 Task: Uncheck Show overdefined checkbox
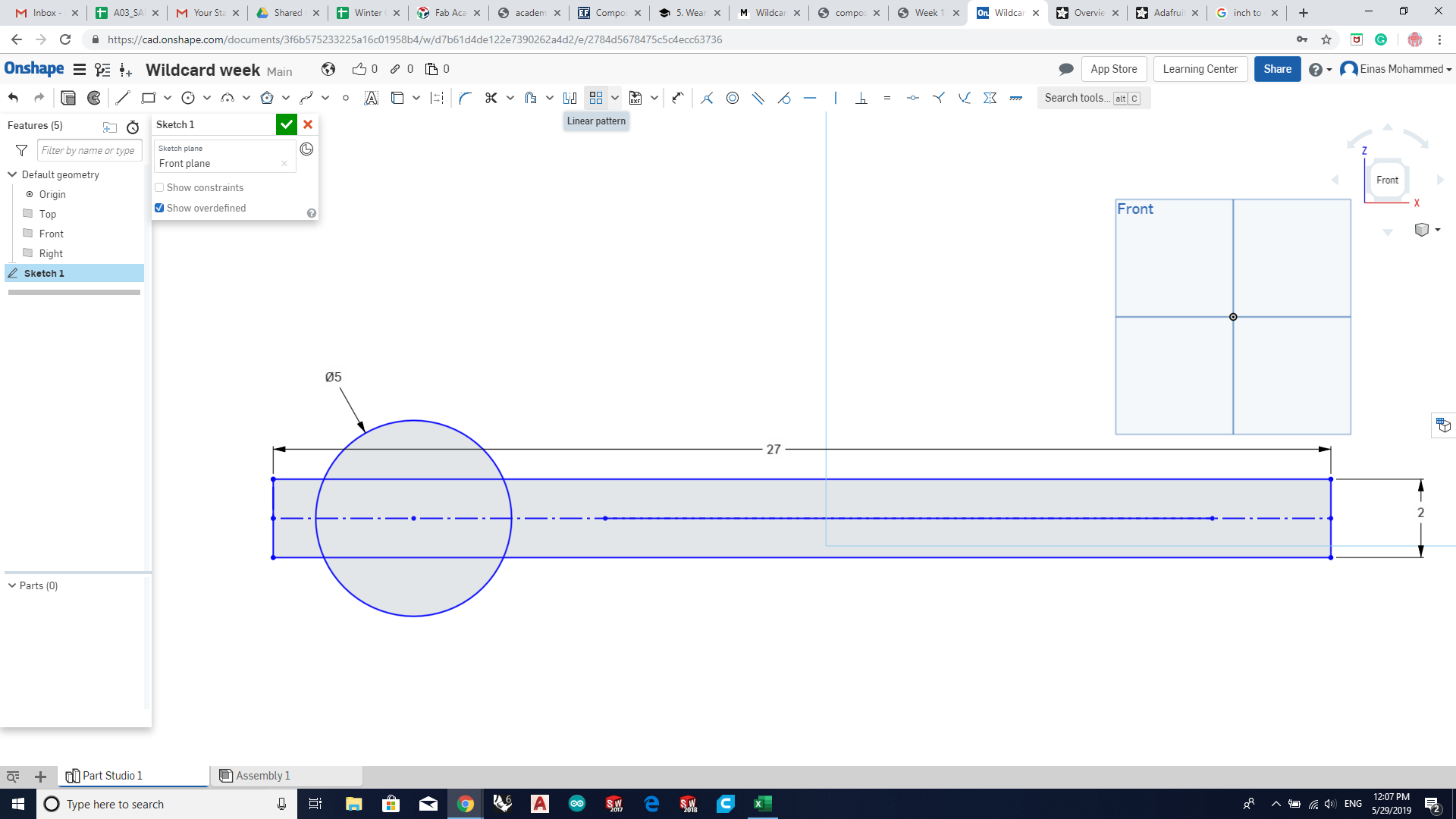click(x=160, y=208)
